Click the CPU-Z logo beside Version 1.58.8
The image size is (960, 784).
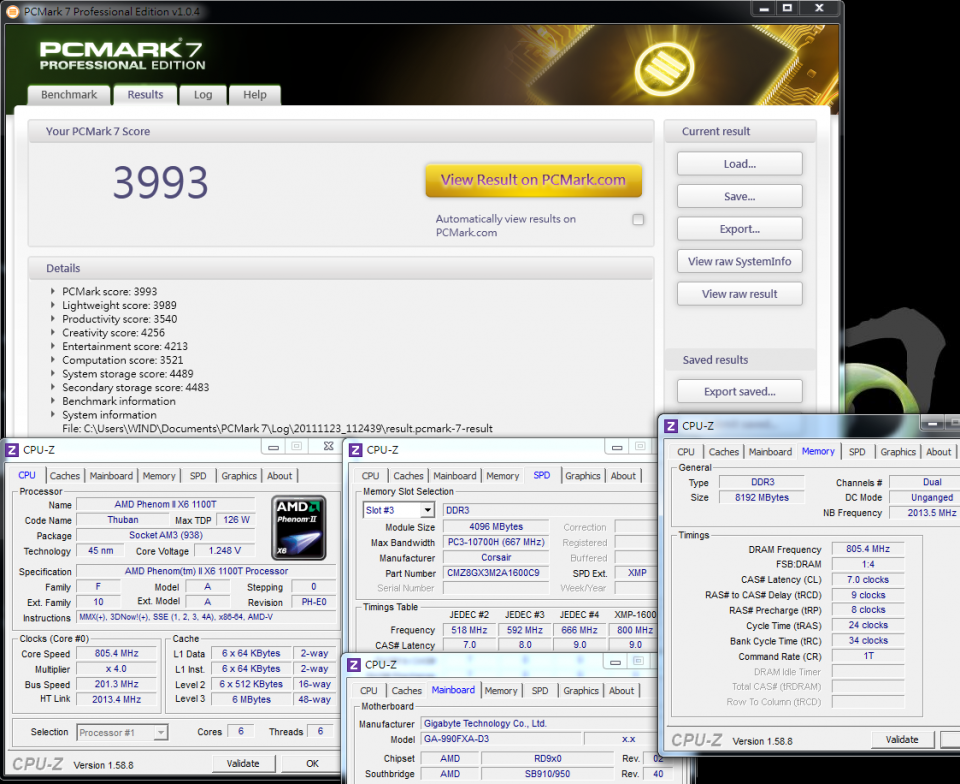pyautogui.click(x=37, y=763)
